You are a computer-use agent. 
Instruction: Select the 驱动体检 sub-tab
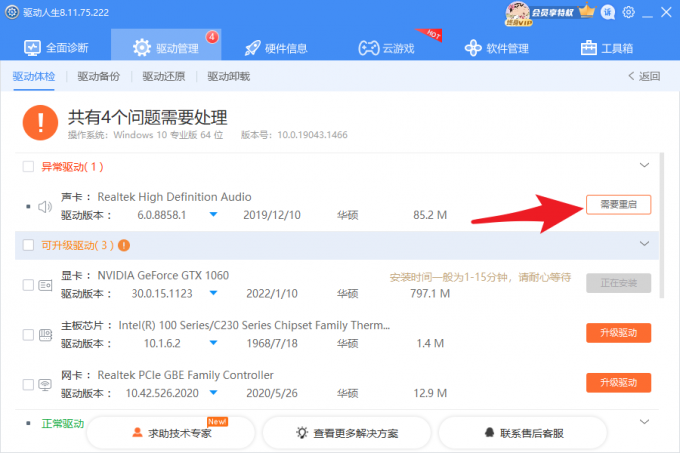point(34,77)
